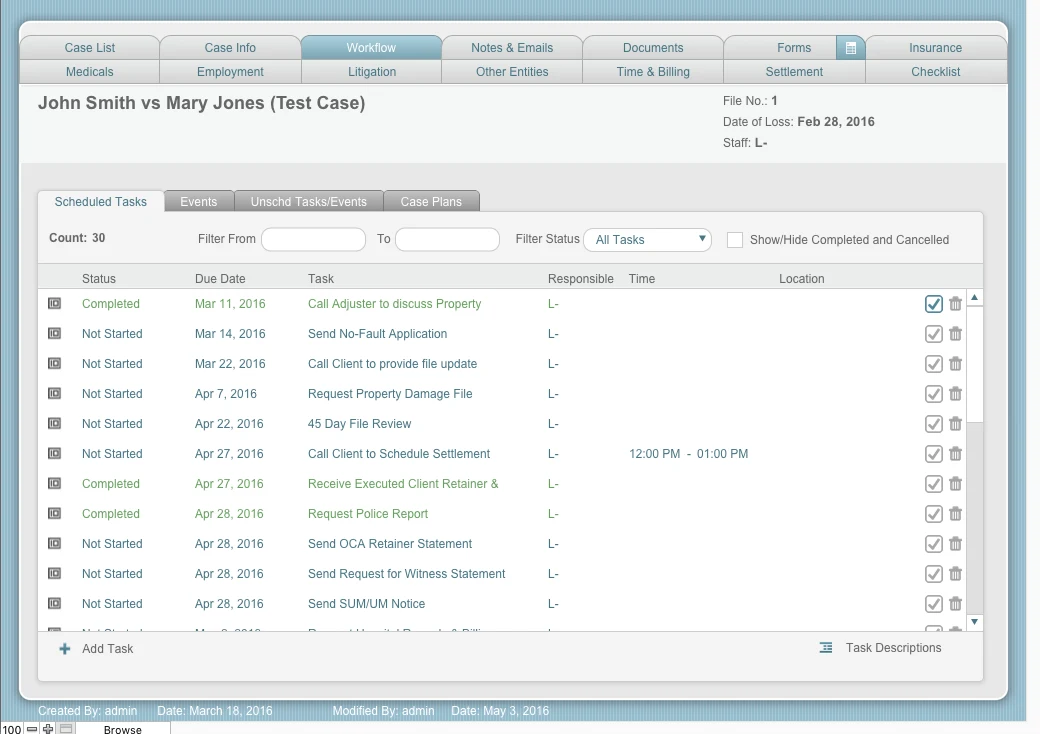The width and height of the screenshot is (1040, 734).
Task: Click the forms list icon beside Forms tab
Action: tap(850, 48)
